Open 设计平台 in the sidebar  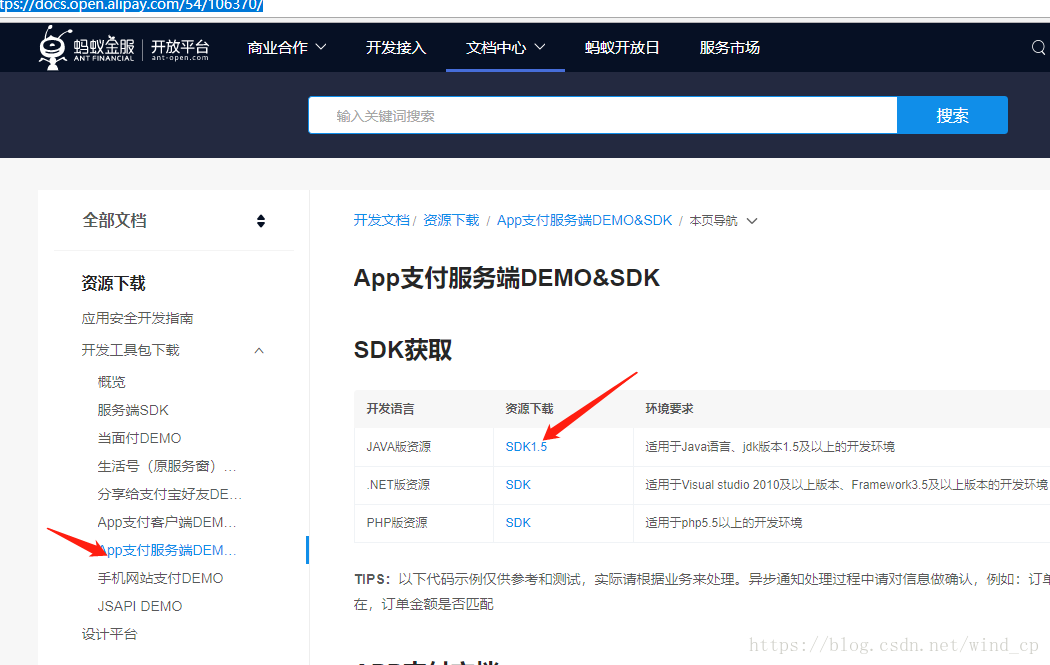click(x=109, y=634)
